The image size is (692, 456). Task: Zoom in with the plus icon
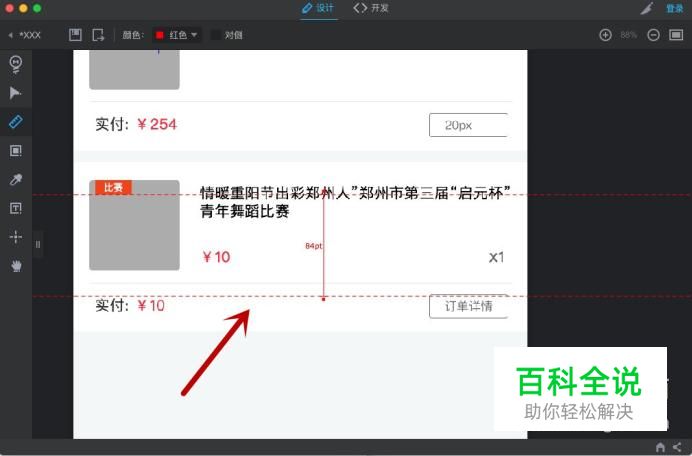pos(606,35)
